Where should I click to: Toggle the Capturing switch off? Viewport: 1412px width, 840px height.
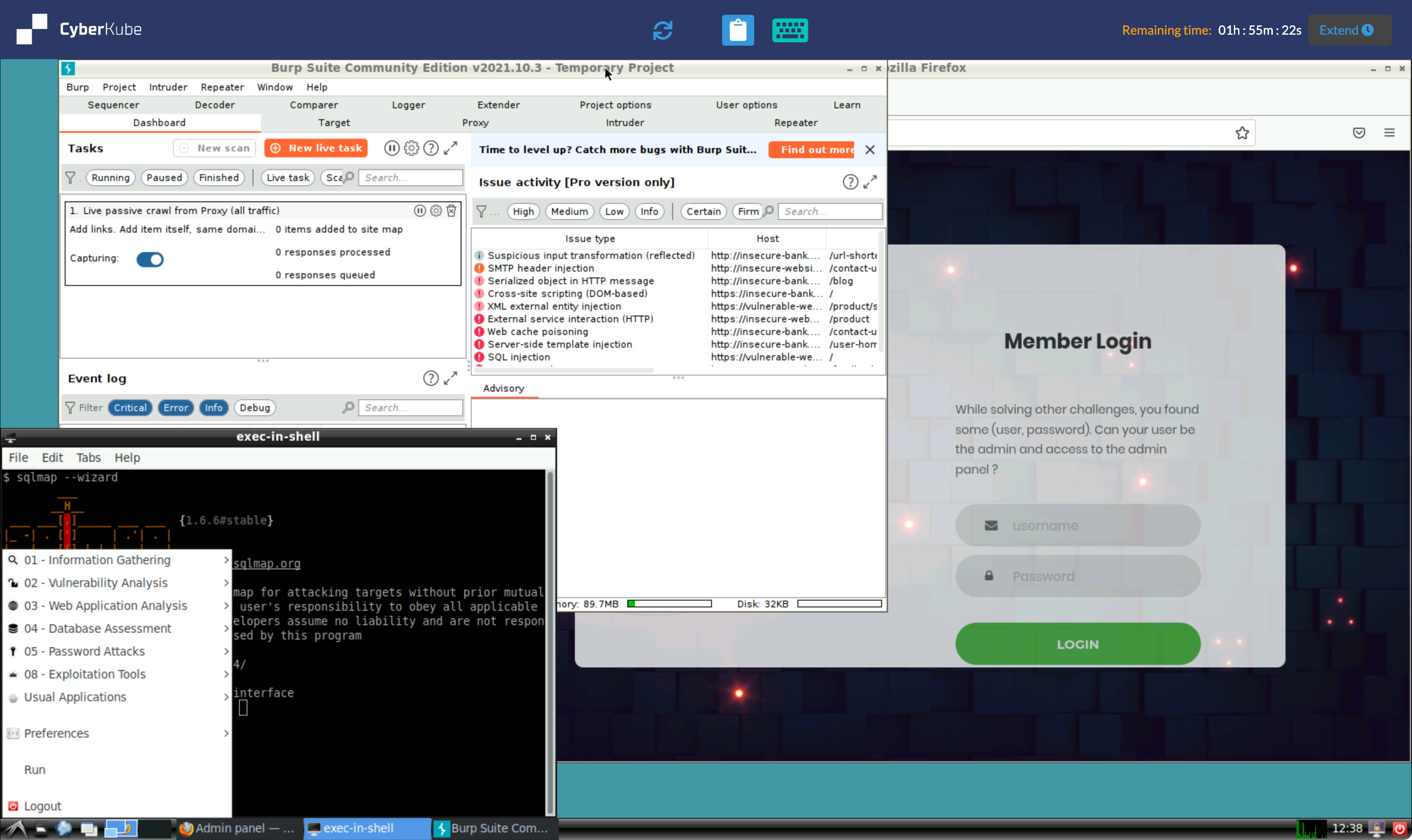(150, 259)
